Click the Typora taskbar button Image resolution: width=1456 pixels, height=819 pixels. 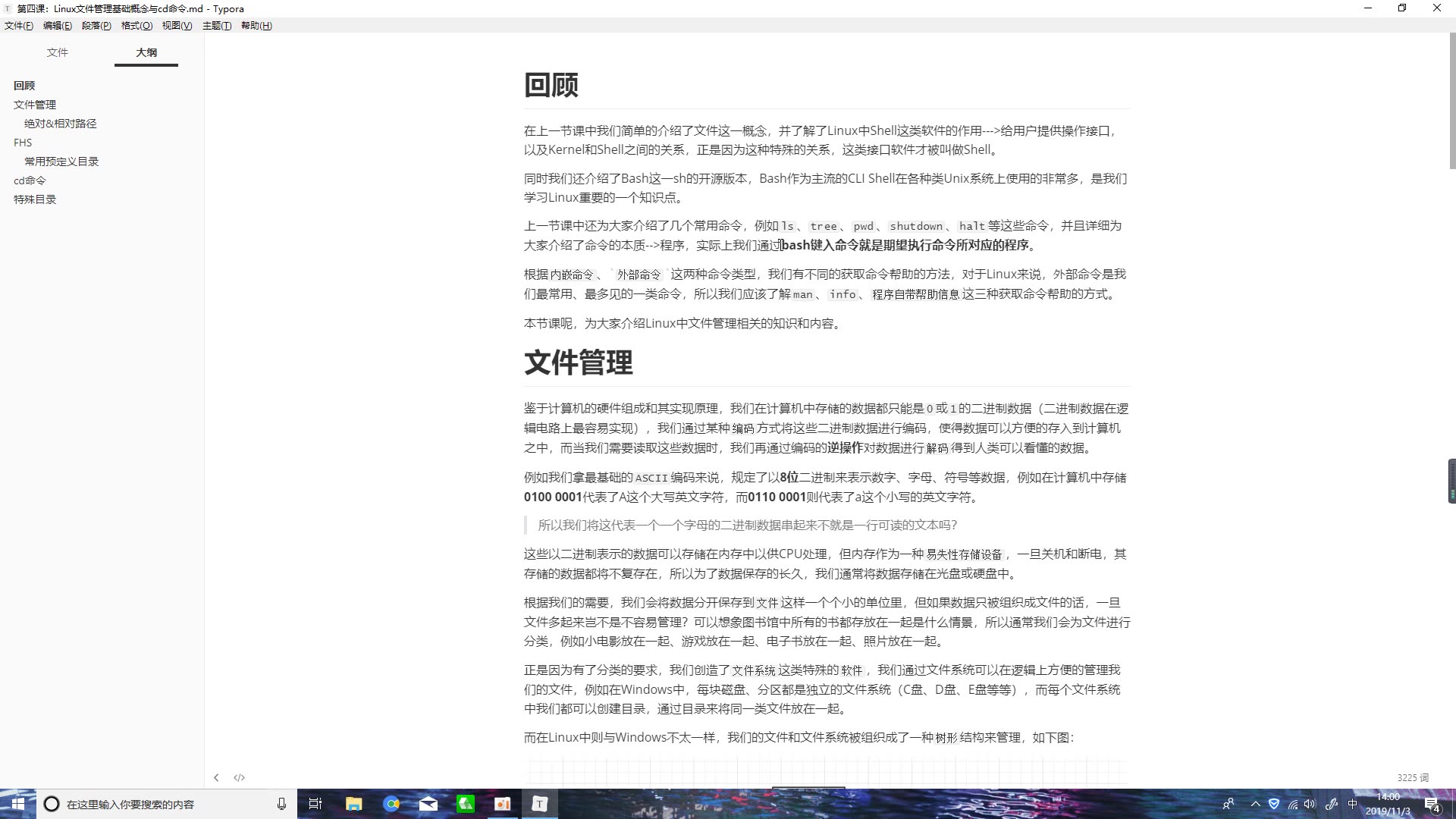coord(539,804)
